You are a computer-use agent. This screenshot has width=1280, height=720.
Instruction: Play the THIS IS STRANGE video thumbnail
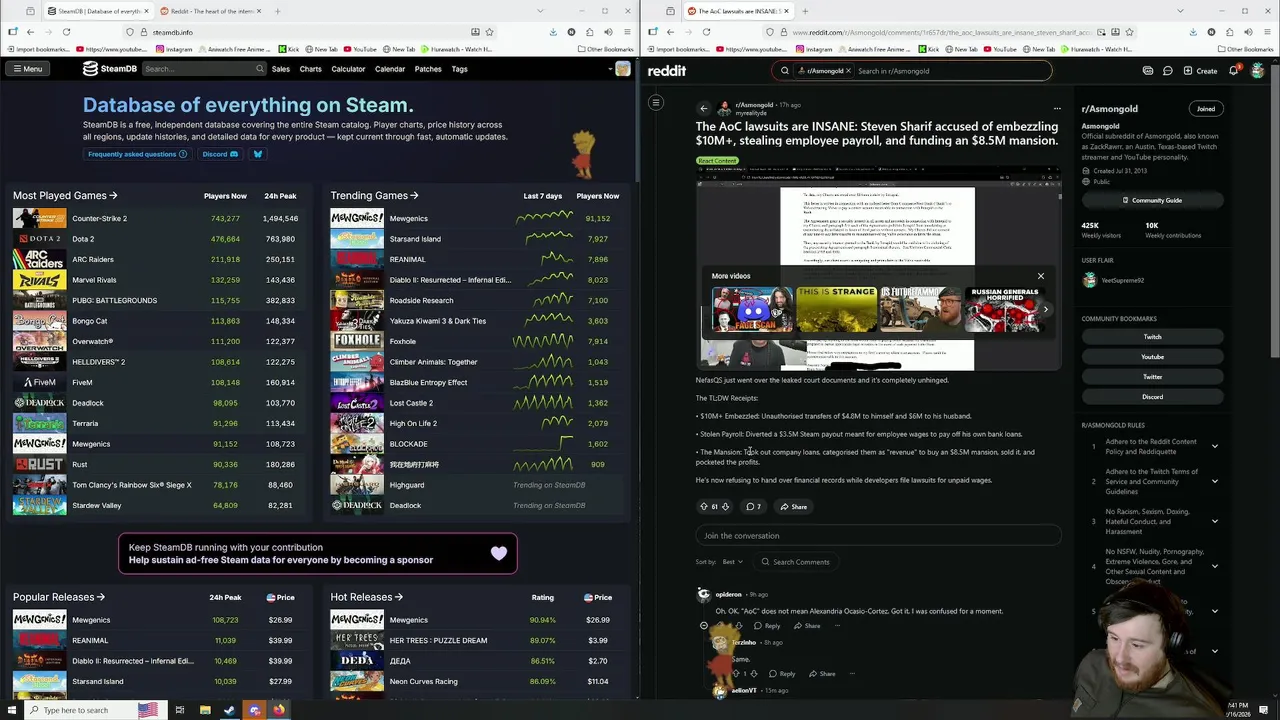point(836,309)
